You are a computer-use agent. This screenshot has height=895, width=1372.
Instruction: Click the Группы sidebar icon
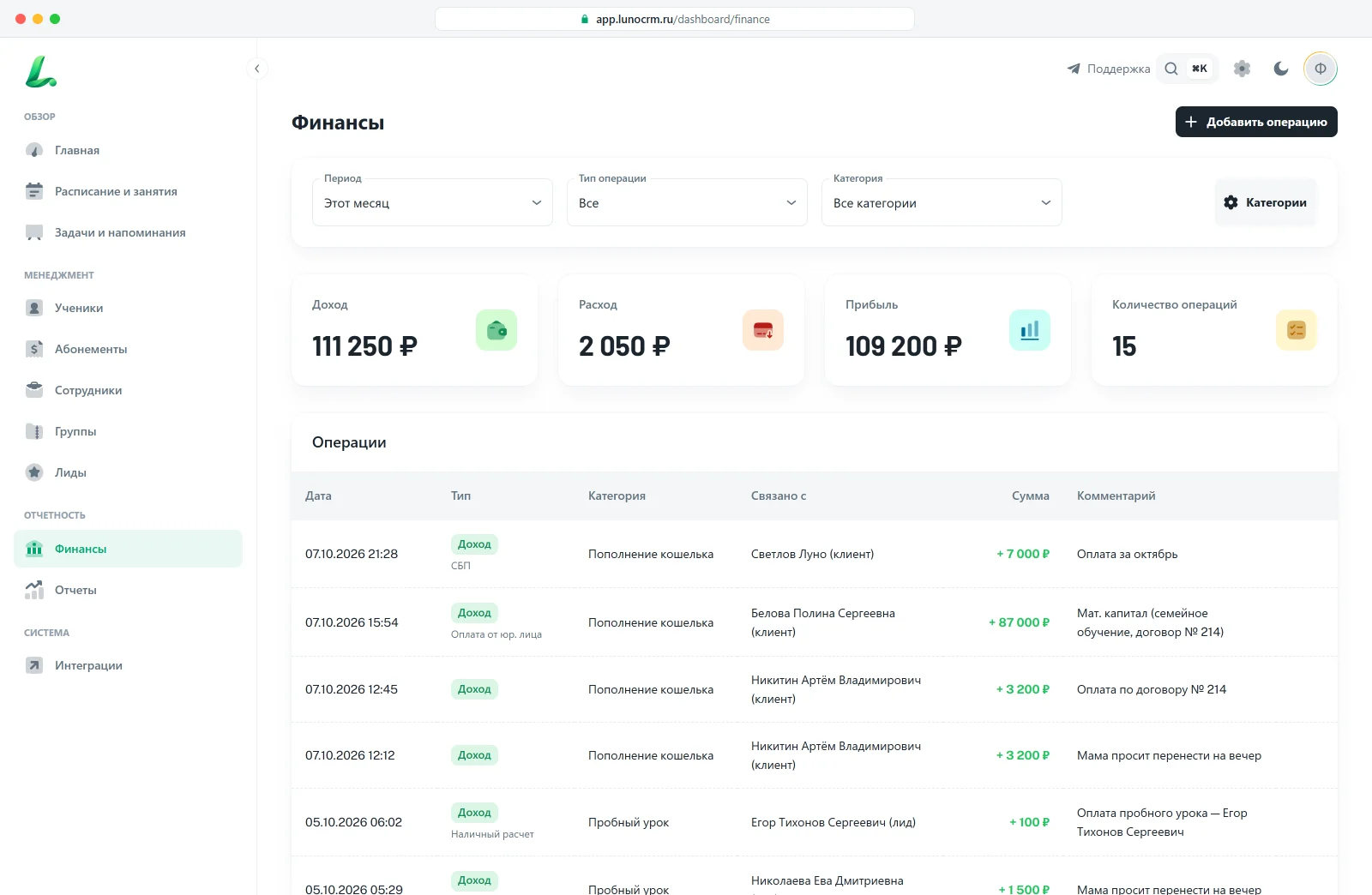34,431
